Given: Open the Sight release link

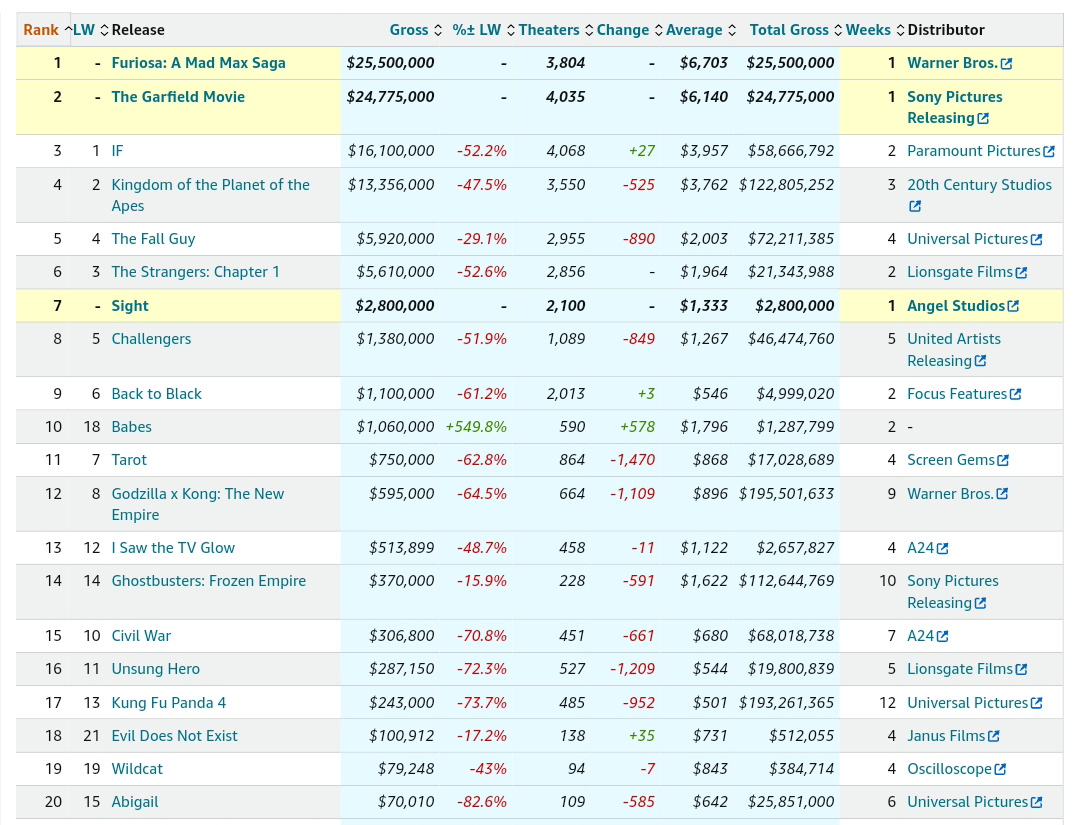Looking at the screenshot, I should tap(130, 306).
